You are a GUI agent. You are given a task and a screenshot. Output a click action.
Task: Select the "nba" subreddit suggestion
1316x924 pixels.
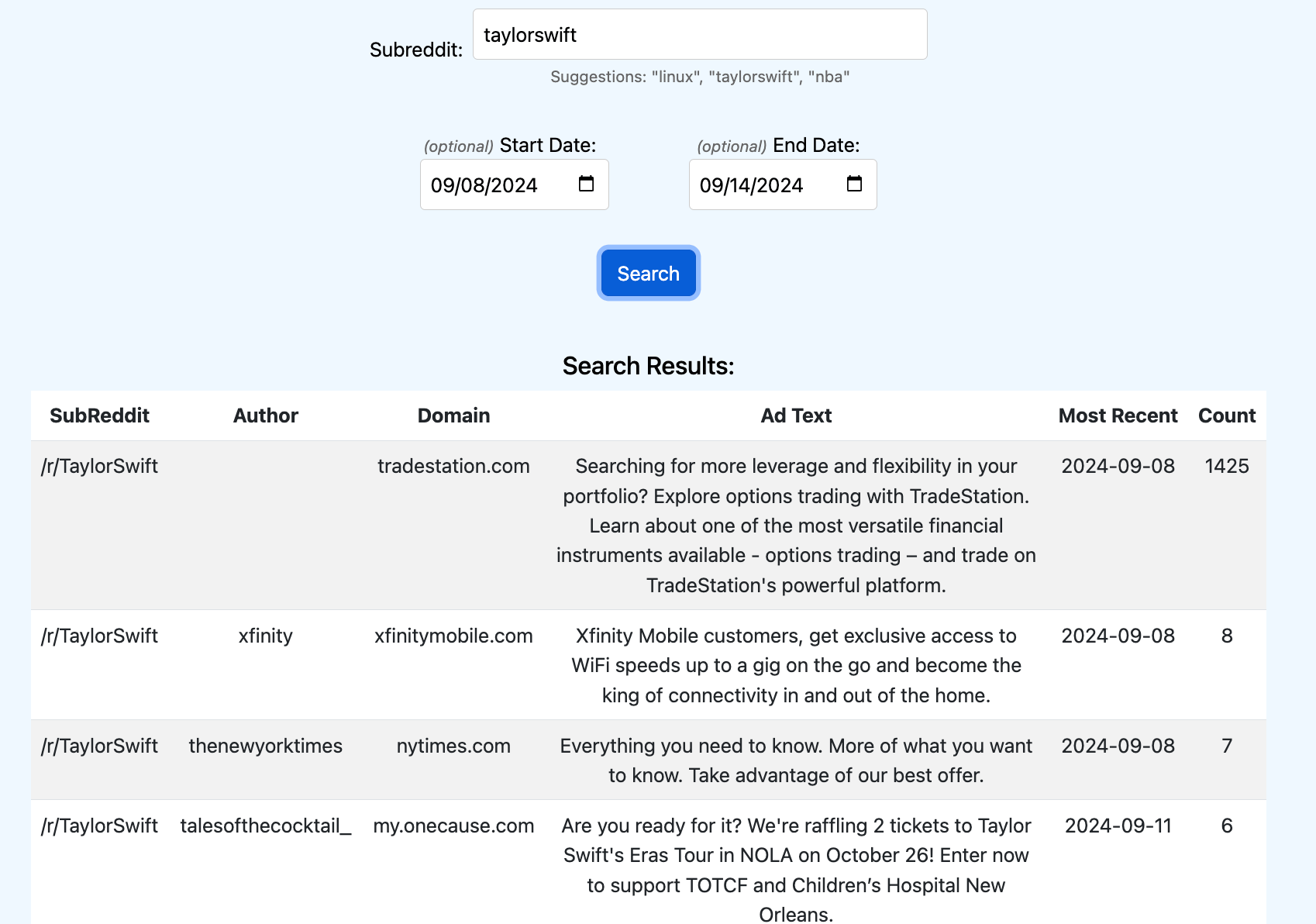click(x=828, y=77)
